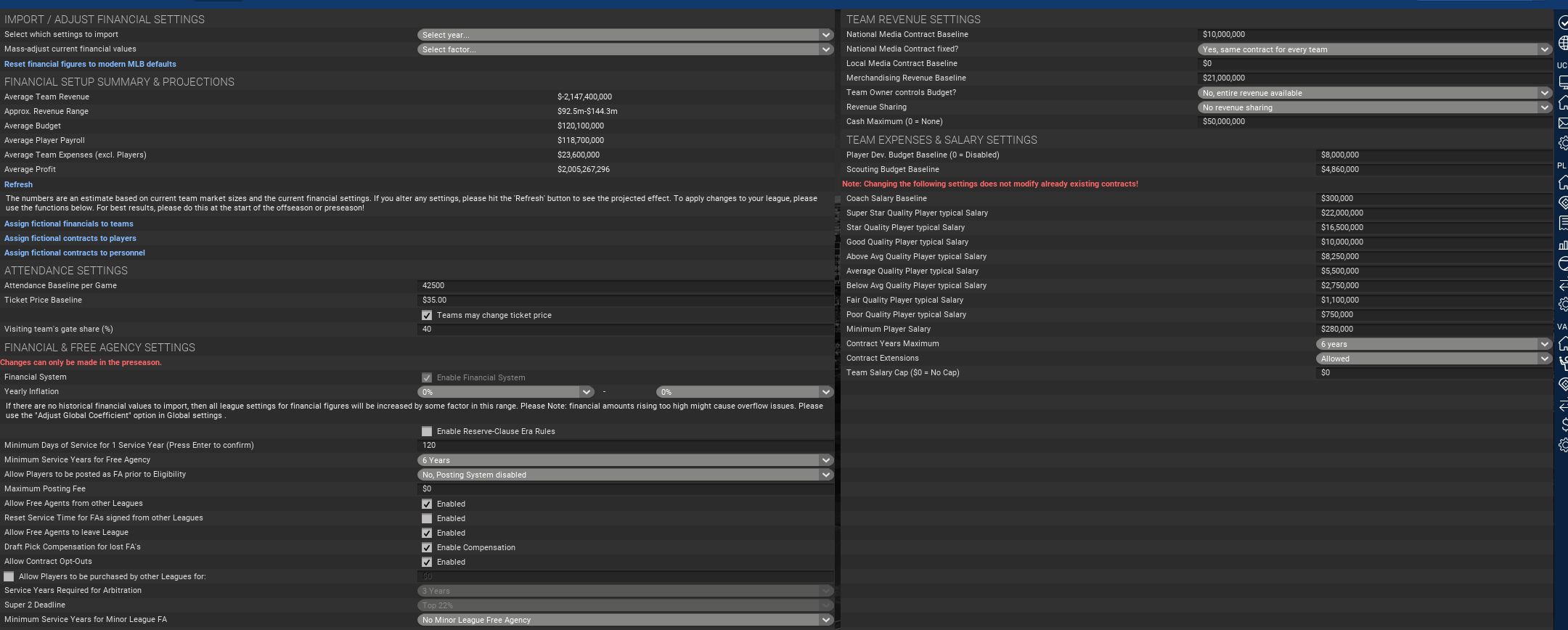Click Coach Salary Baseline $300,000 field
This screenshot has width=1568, height=630.
click(1434, 198)
